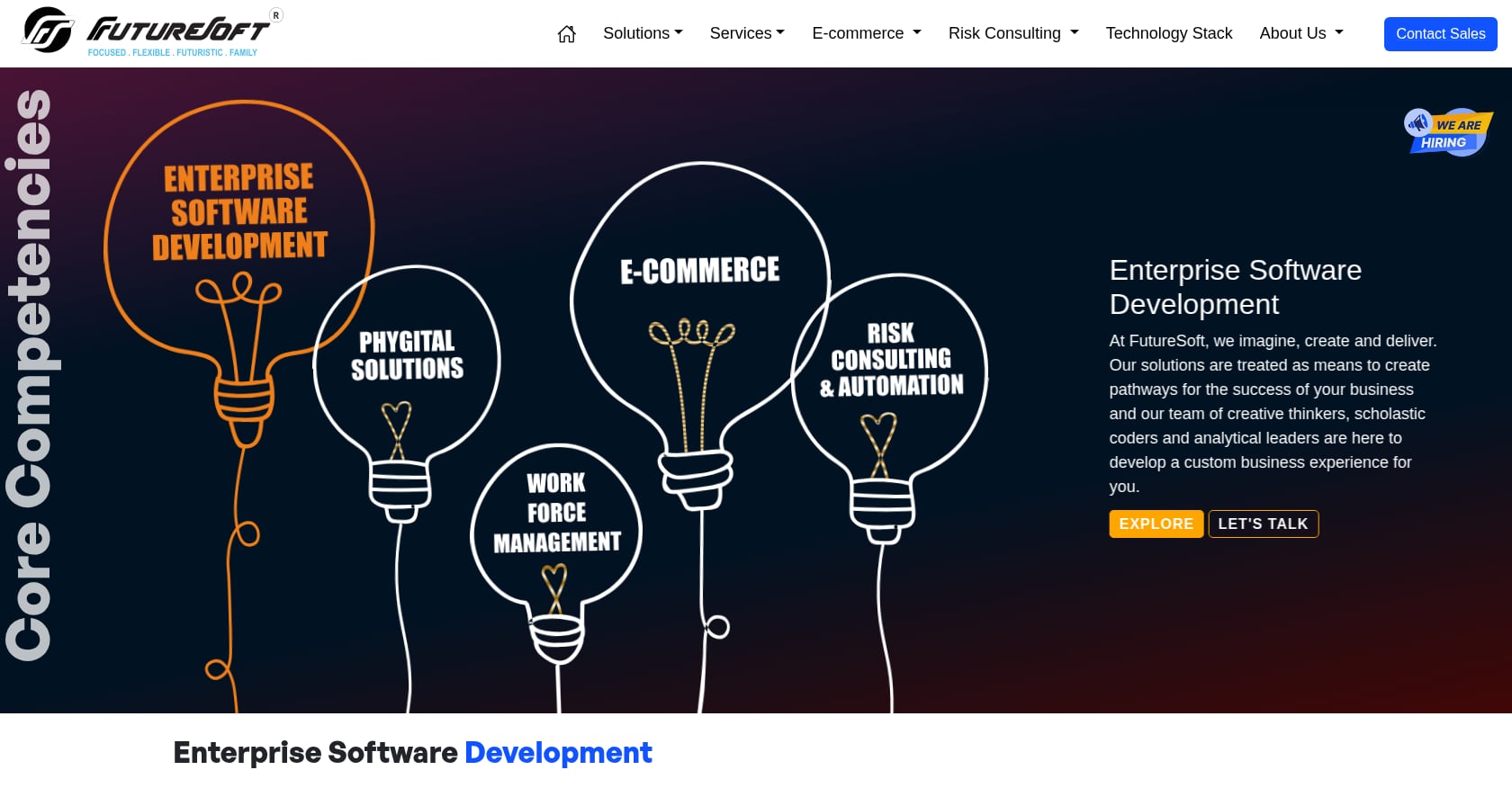Click the Enterprise Software Development panel heading
The width and height of the screenshot is (1512, 788).
tap(1236, 287)
